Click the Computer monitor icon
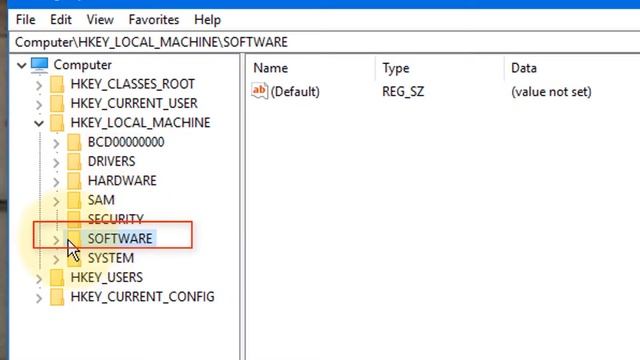 pyautogui.click(x=40, y=65)
